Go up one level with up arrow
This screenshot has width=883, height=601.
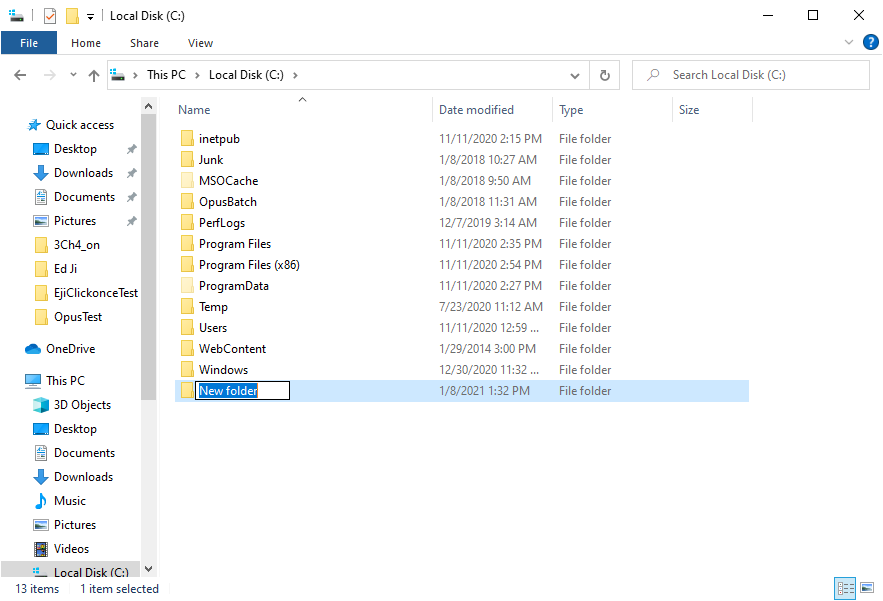93,75
